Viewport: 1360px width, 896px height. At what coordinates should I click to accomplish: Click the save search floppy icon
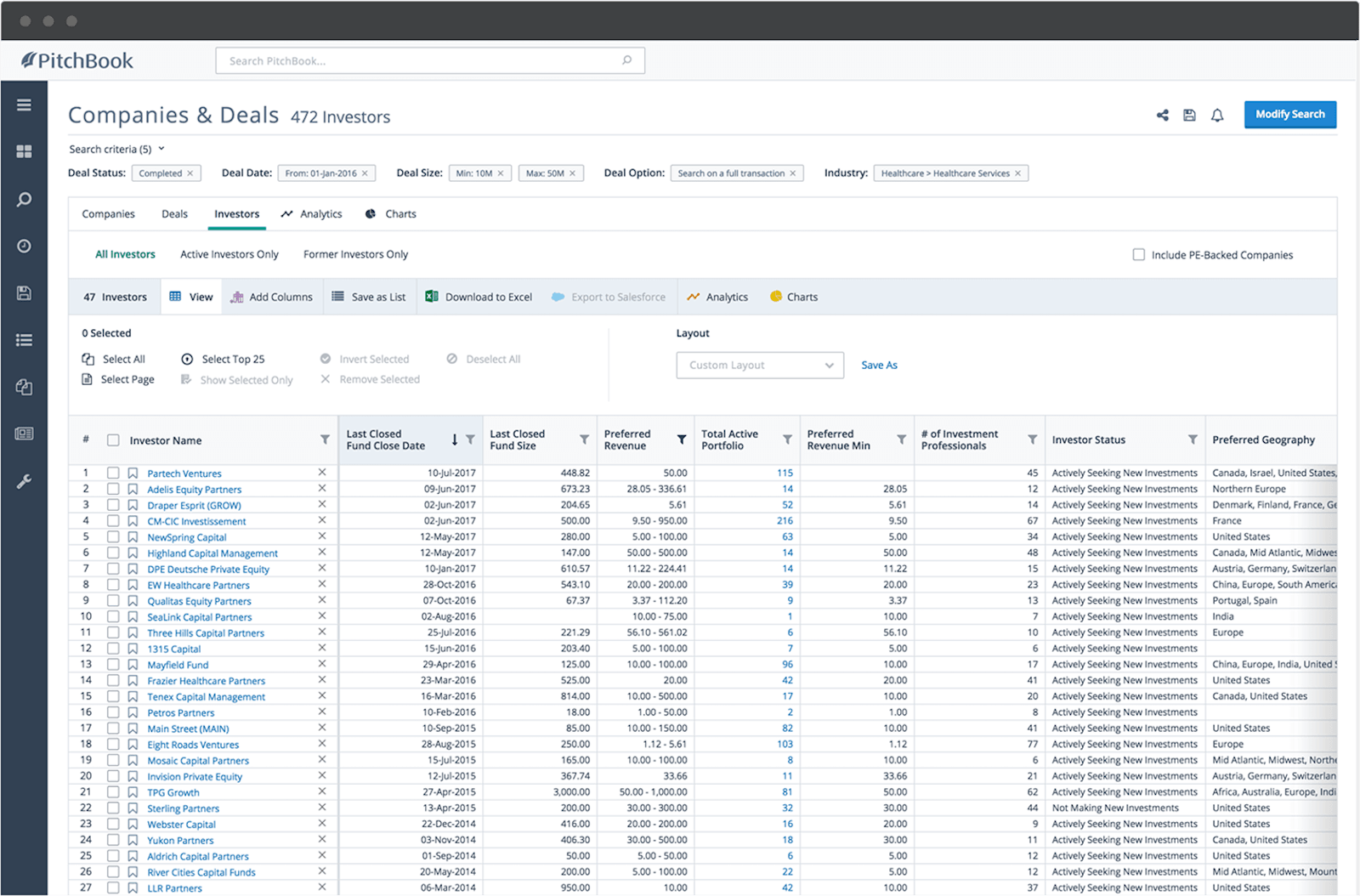[x=1189, y=115]
